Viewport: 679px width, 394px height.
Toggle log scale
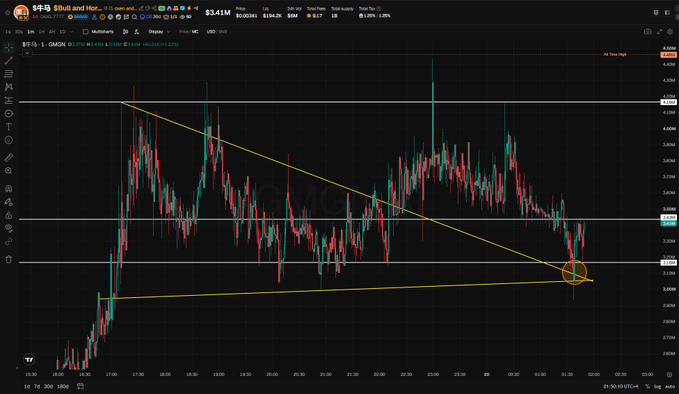click(657, 386)
